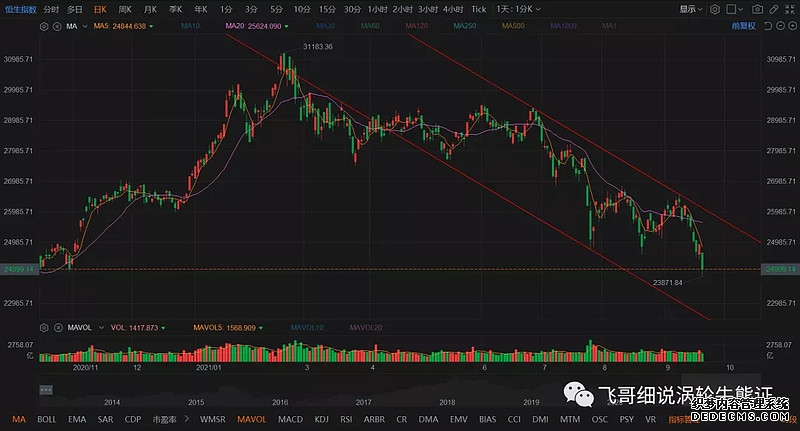Open the 显示 display dropdown
The height and width of the screenshot is (431, 800).
pyautogui.click(x=693, y=8)
